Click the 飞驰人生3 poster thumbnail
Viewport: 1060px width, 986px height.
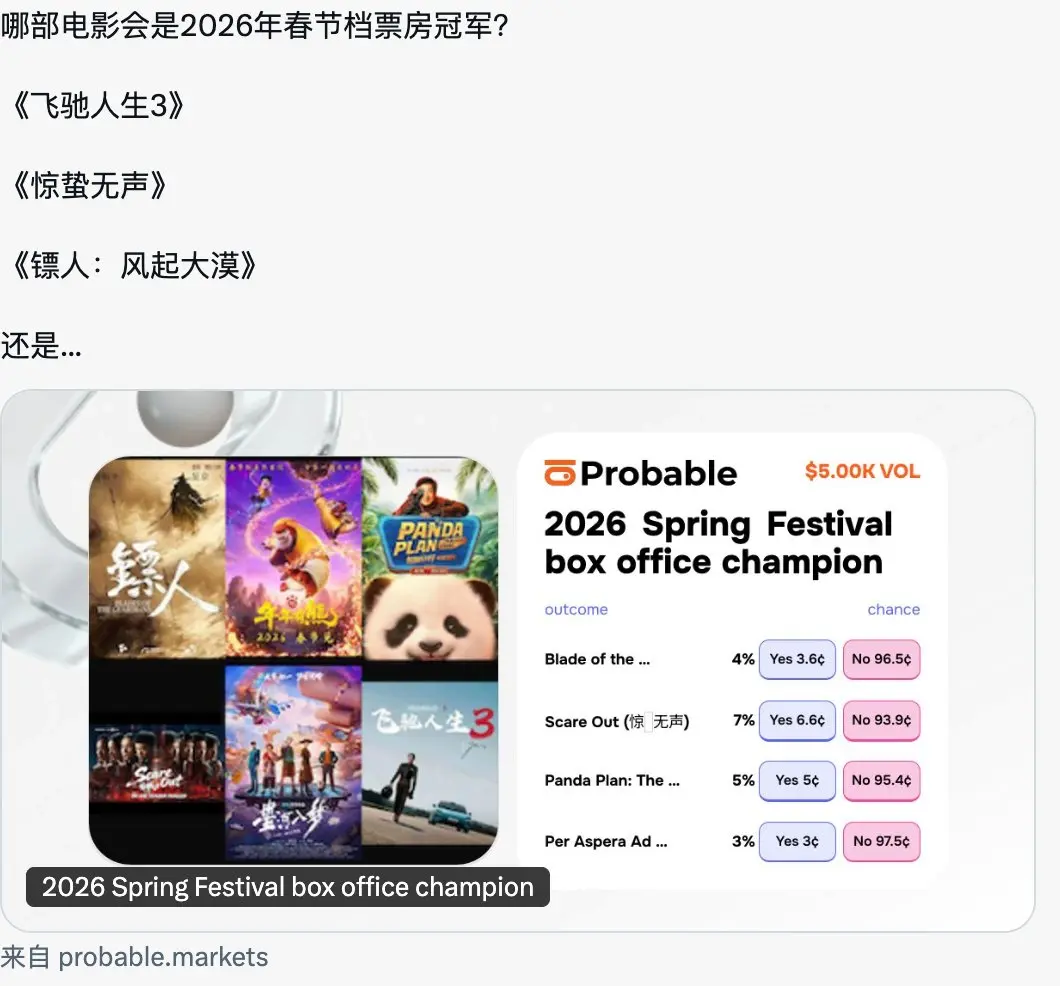click(430, 764)
